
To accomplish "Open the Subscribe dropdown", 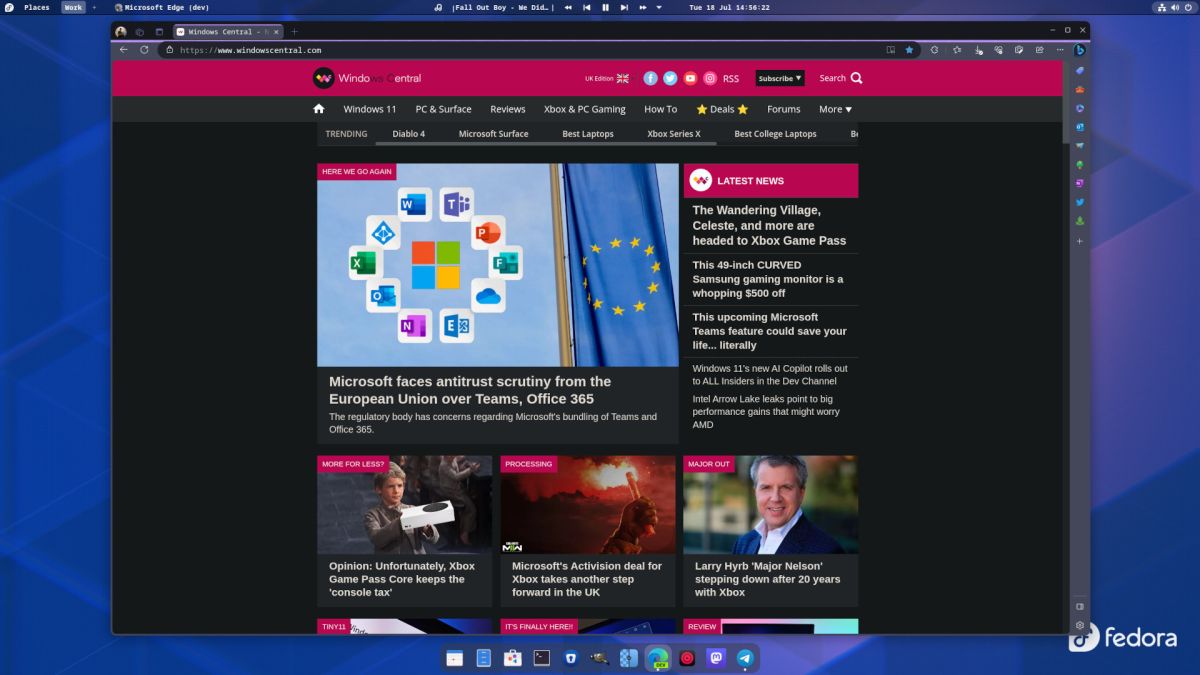I will pyautogui.click(x=780, y=78).
